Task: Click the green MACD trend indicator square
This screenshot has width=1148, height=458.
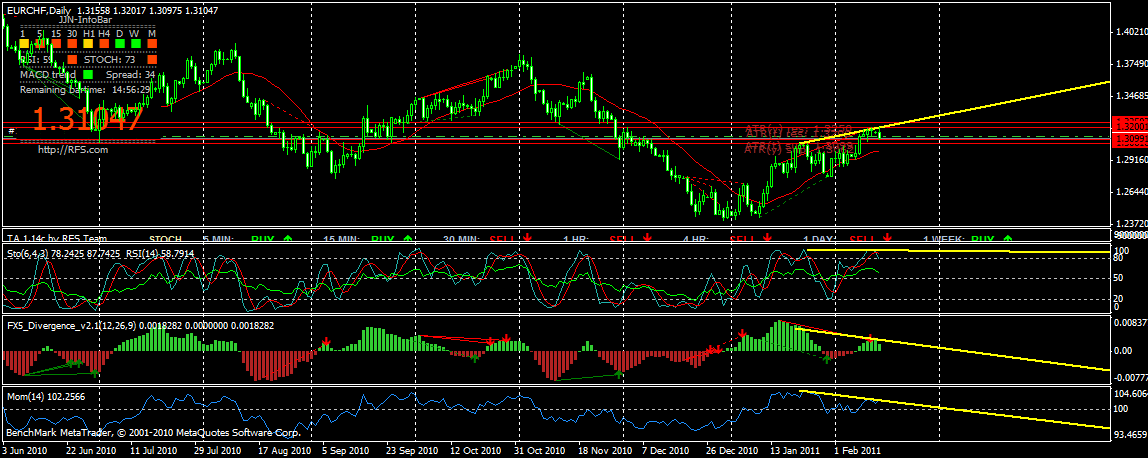Action: pyautogui.click(x=88, y=75)
